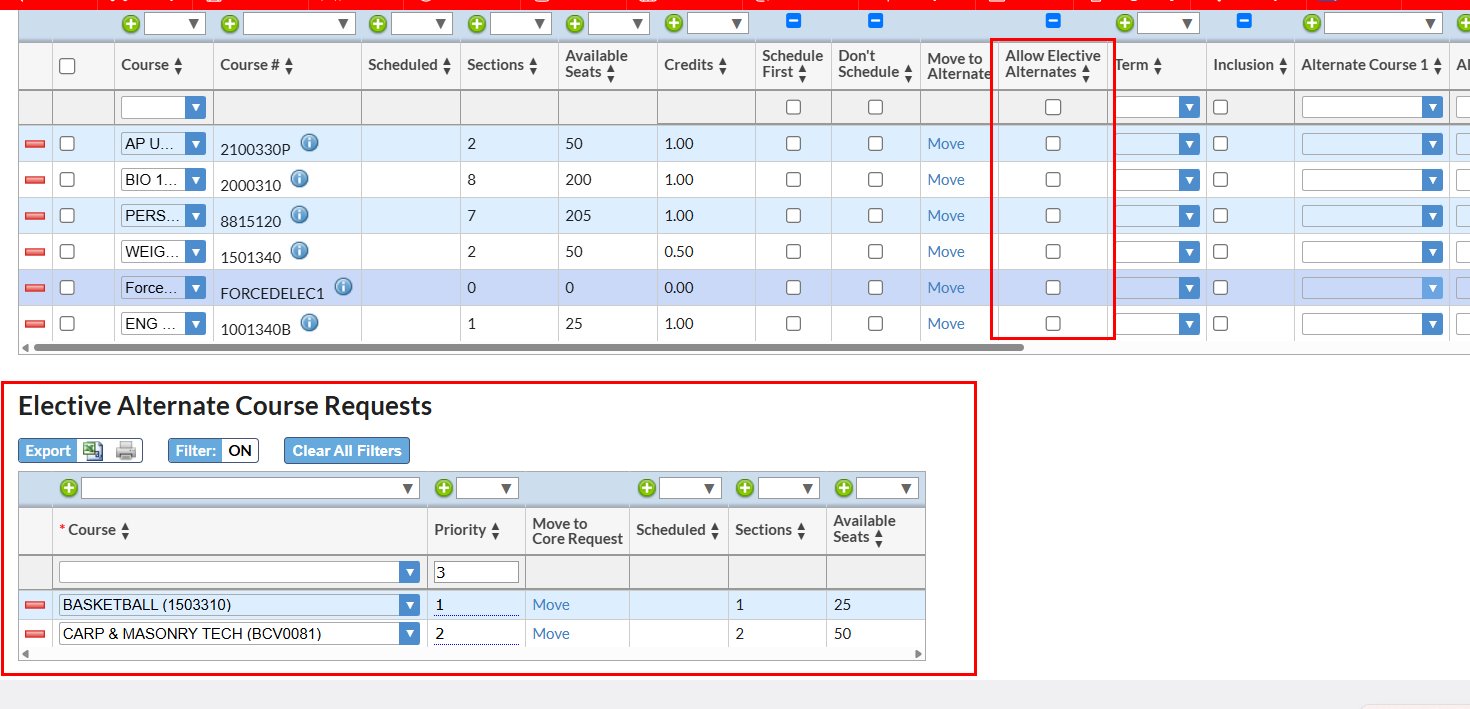
Task: Remove the WEIG... course request row
Action: coord(35,252)
